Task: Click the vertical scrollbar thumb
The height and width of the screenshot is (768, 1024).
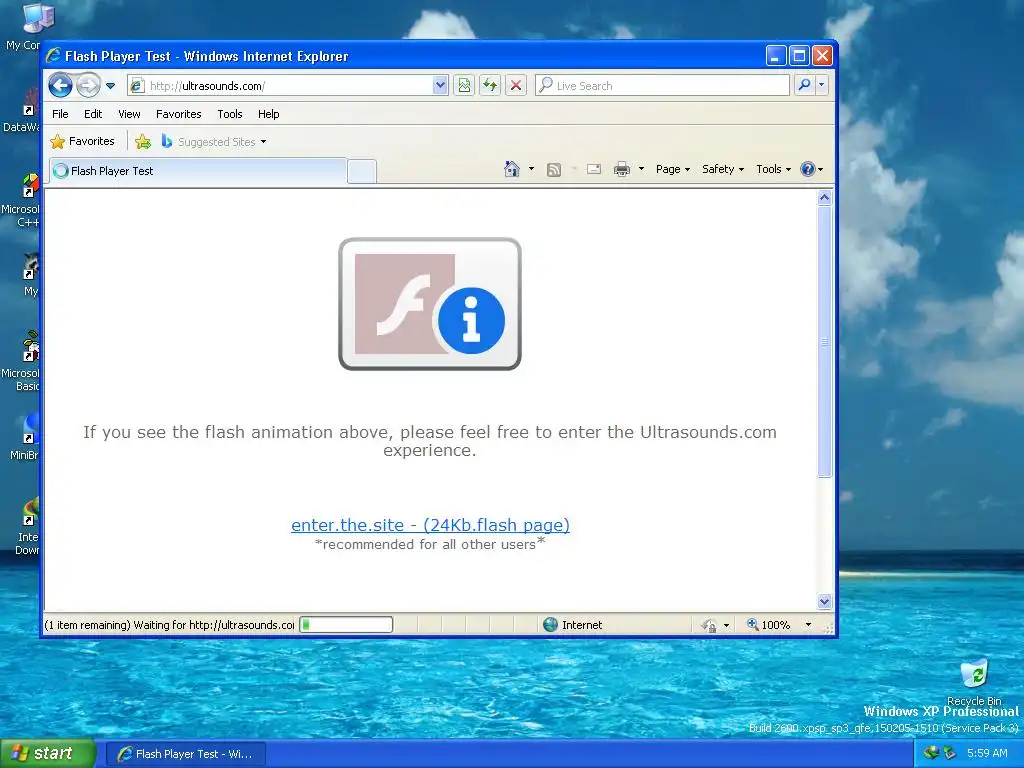Action: [x=824, y=342]
